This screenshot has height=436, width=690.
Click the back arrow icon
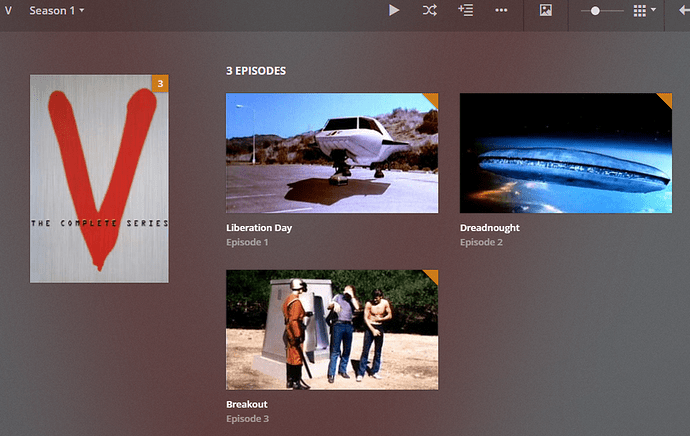(684, 11)
